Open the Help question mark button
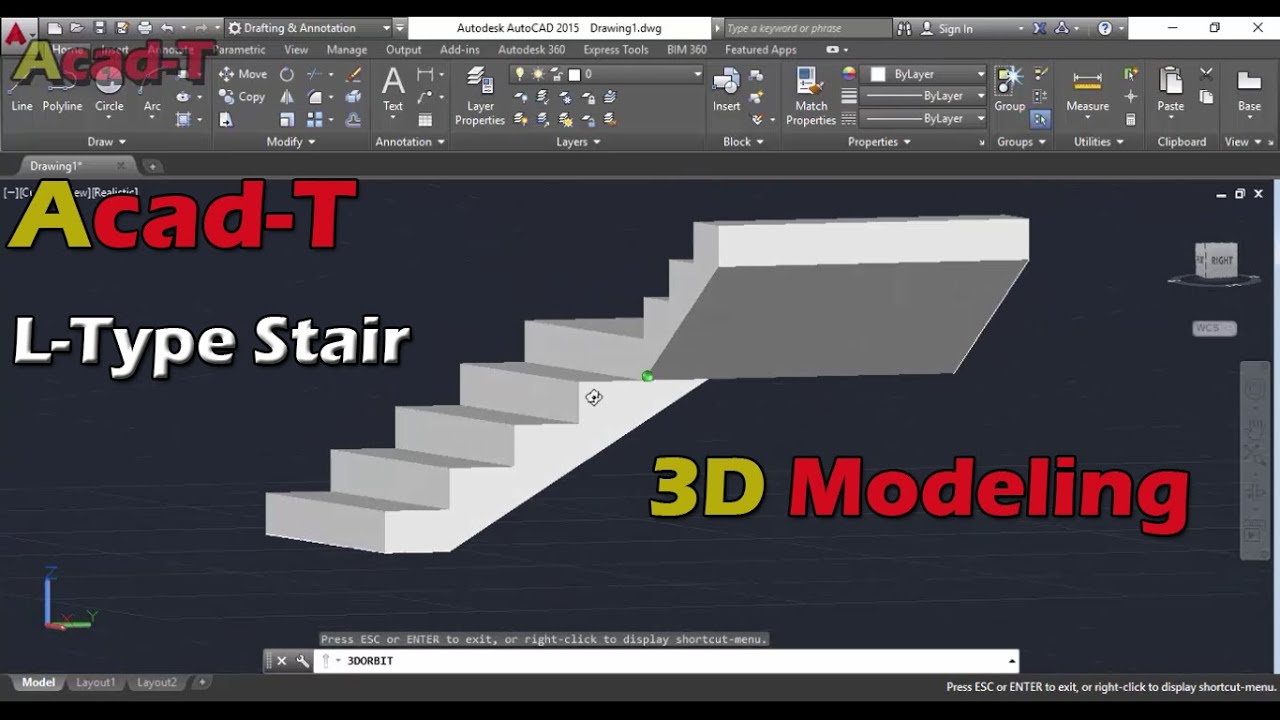The height and width of the screenshot is (720, 1280). pos(1105,28)
